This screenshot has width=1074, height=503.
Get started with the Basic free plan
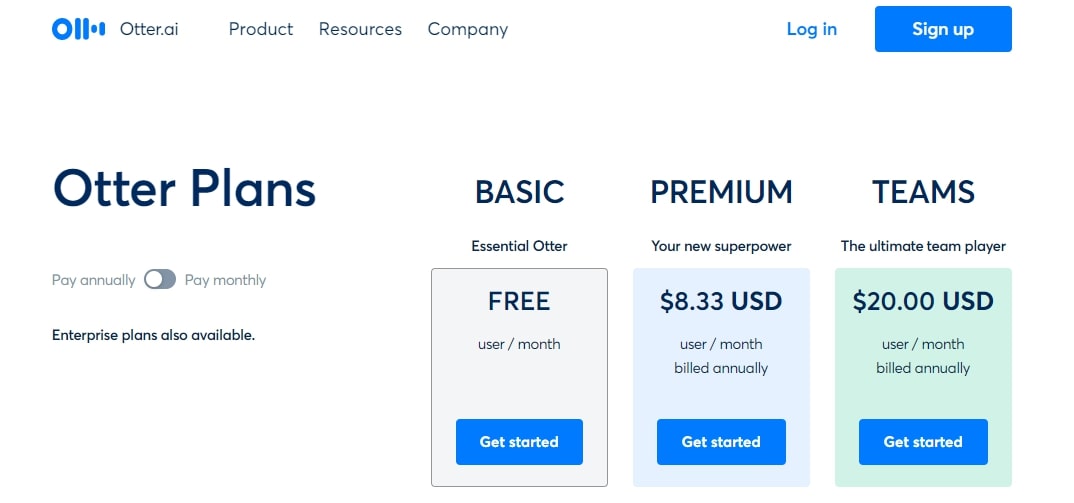click(519, 442)
